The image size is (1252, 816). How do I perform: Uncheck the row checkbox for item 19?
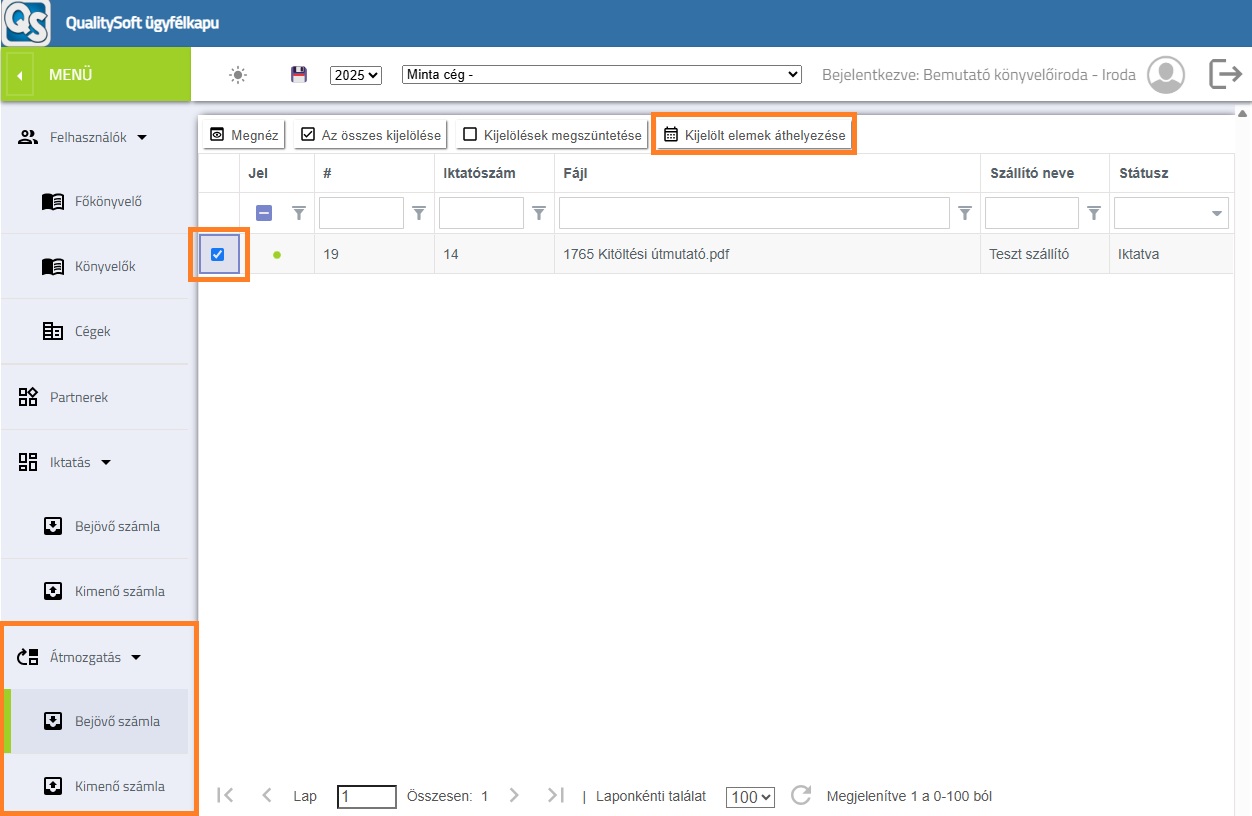[218, 254]
